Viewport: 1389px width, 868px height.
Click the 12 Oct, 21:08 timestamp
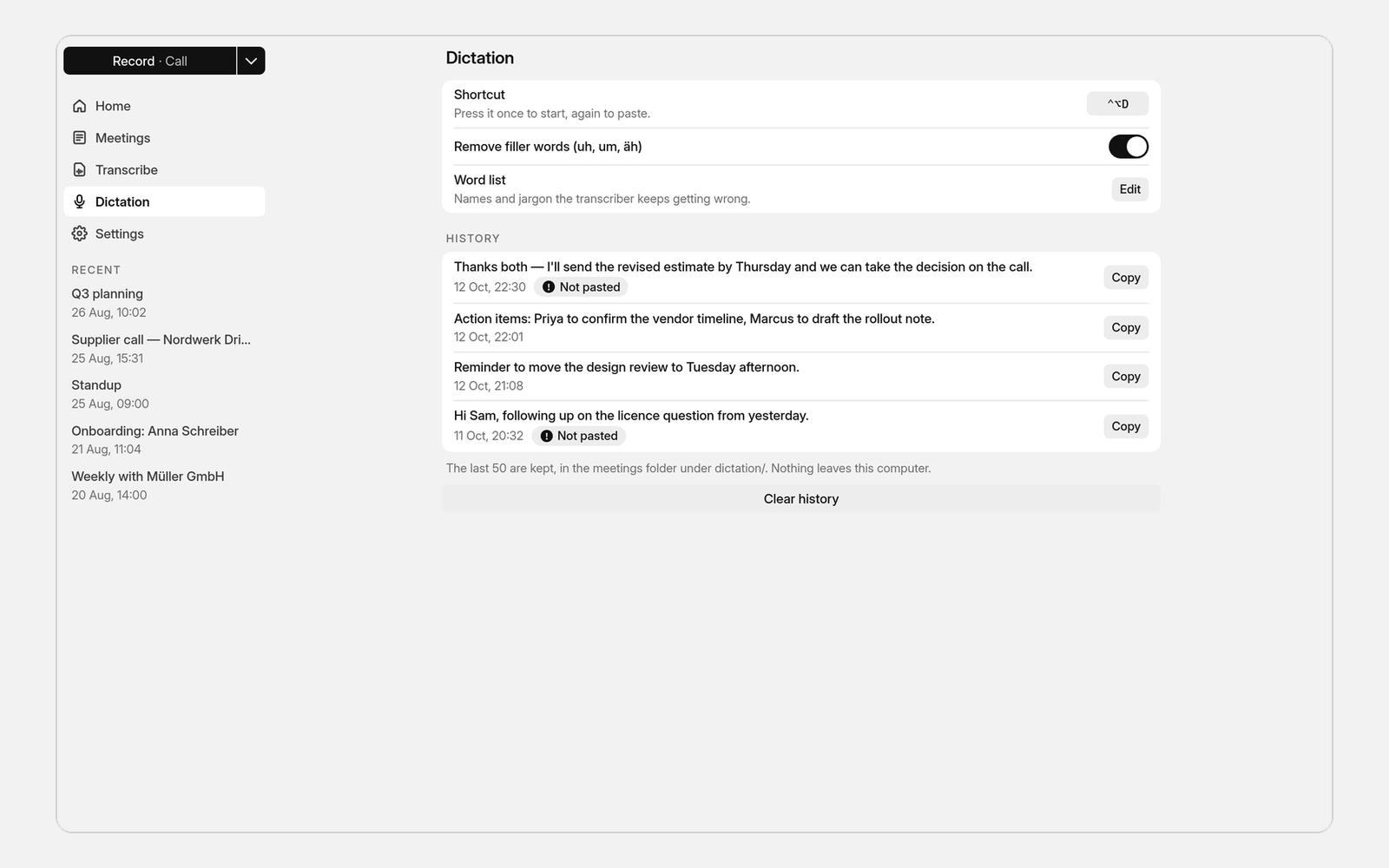pos(489,385)
